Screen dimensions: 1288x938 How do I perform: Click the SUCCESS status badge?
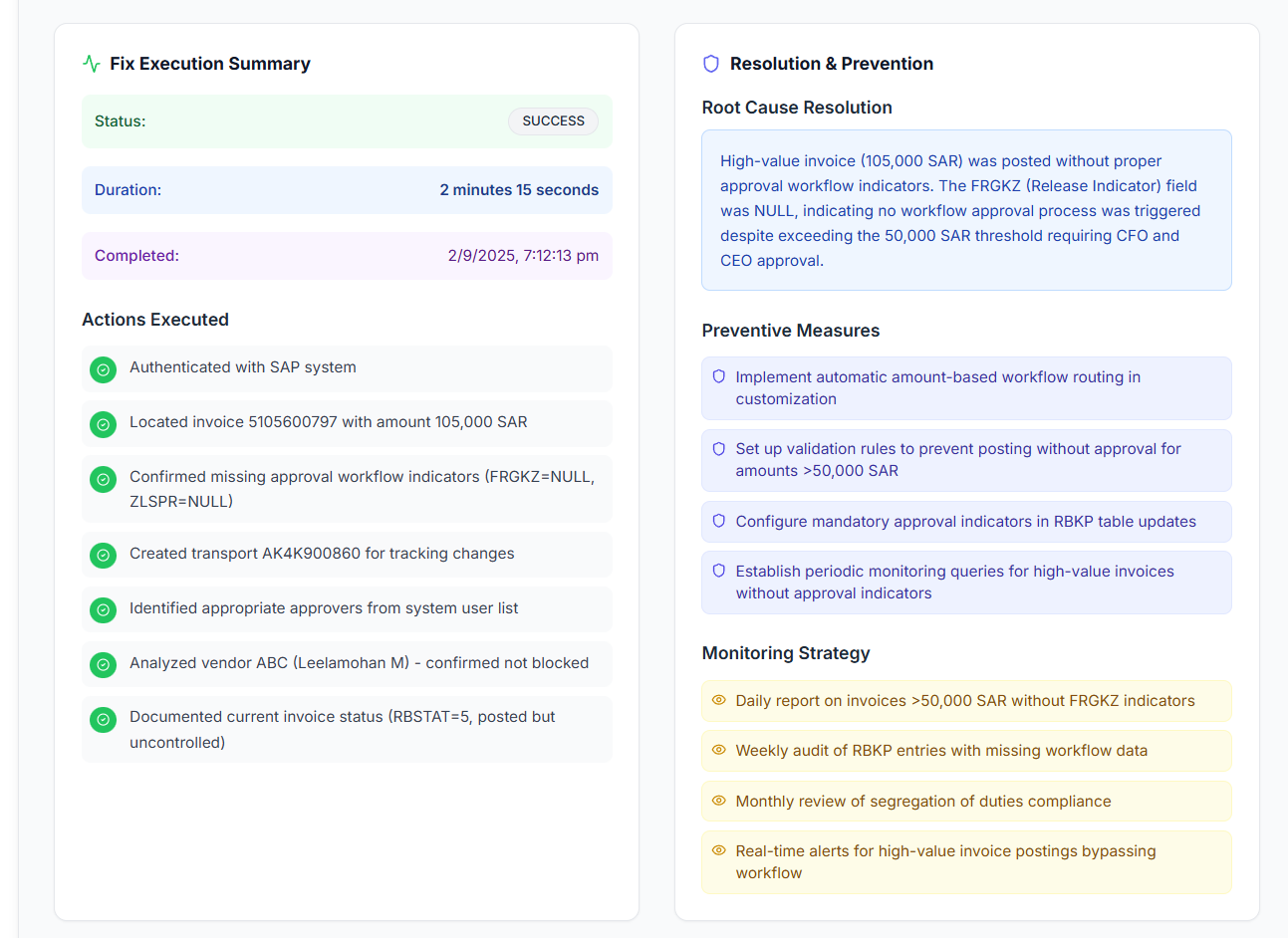point(553,121)
